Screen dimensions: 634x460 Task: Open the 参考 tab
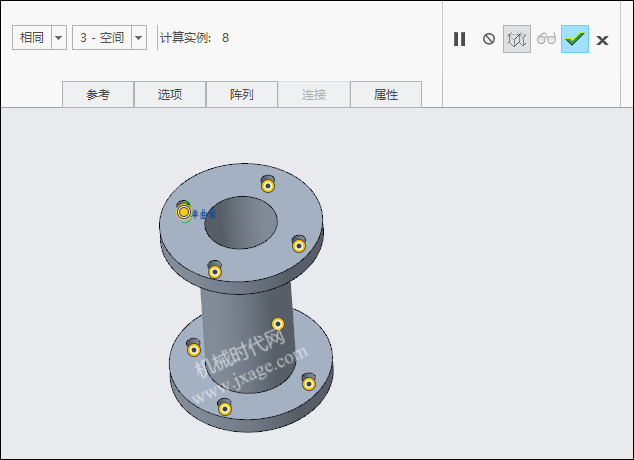click(x=98, y=95)
